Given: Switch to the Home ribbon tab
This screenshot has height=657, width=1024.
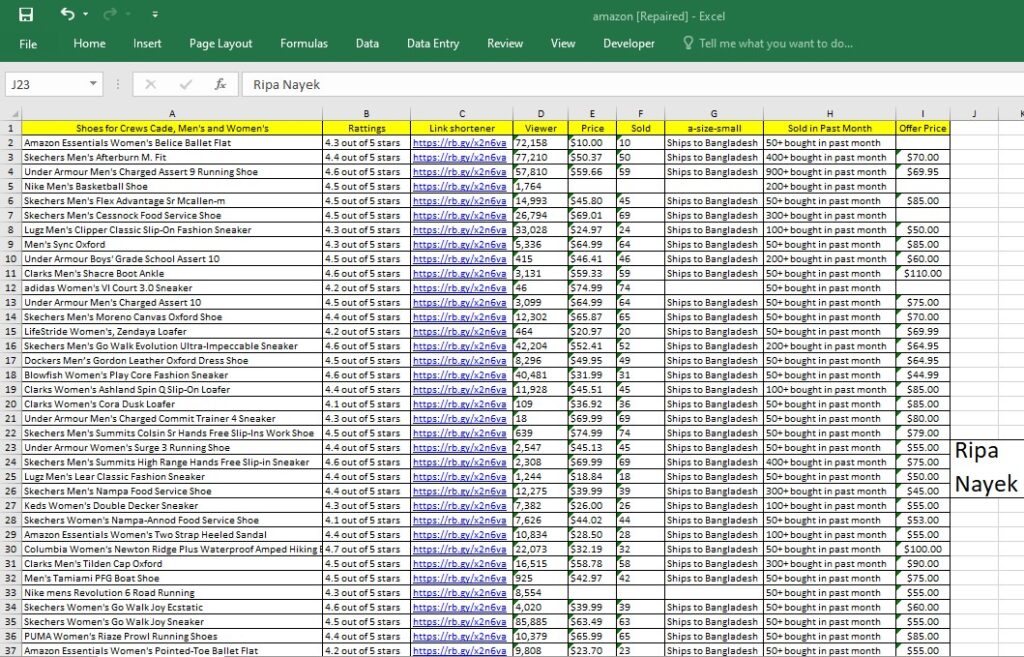Looking at the screenshot, I should (89, 43).
